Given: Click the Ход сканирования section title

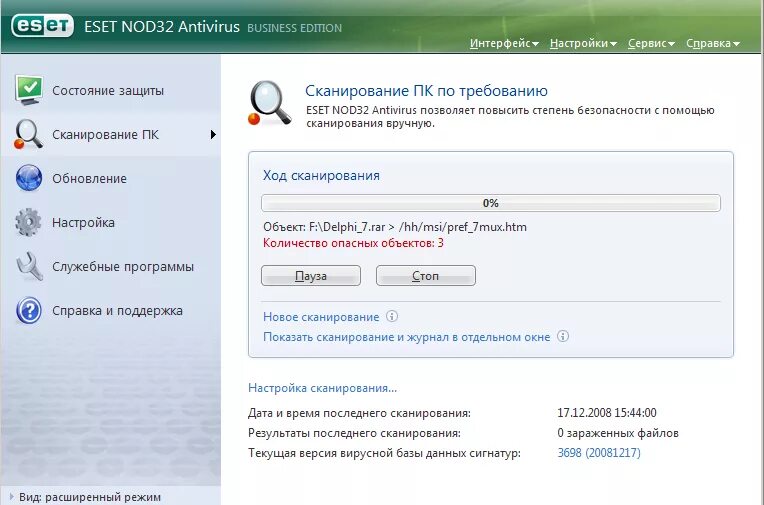Looking at the screenshot, I should 321,175.
